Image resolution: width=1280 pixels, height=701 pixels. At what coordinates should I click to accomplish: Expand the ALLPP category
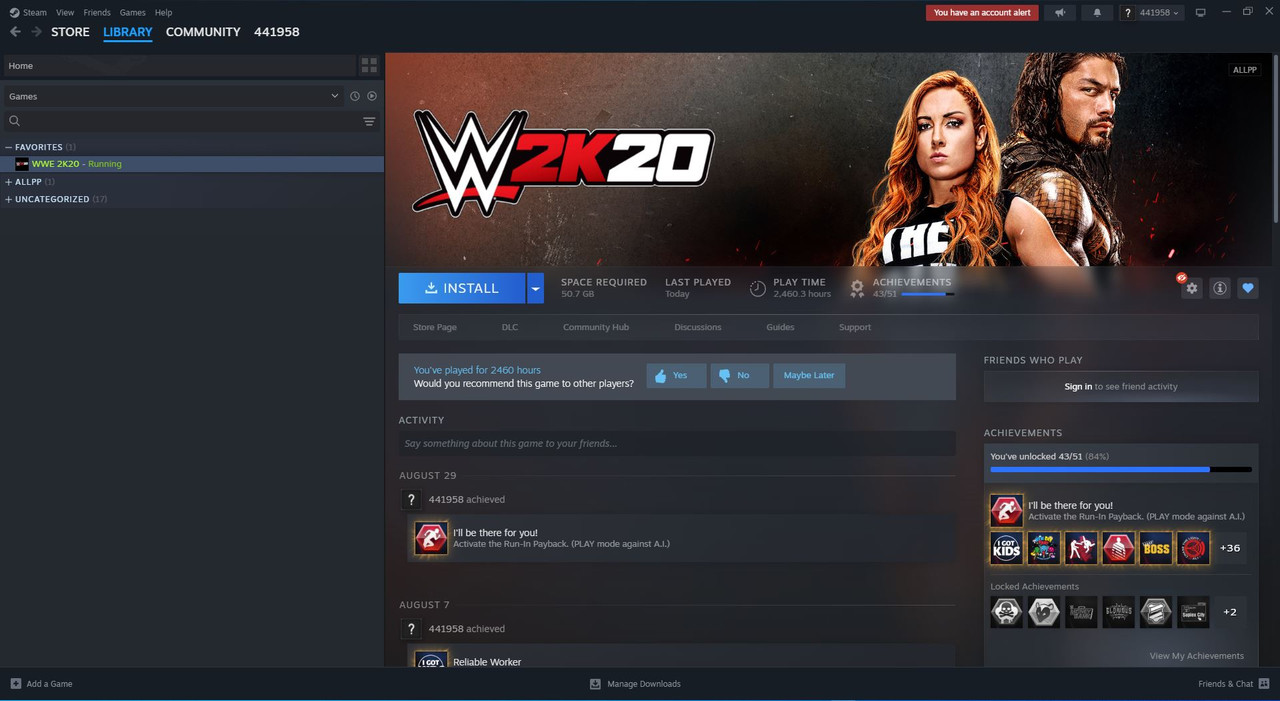pyautogui.click(x=9, y=182)
